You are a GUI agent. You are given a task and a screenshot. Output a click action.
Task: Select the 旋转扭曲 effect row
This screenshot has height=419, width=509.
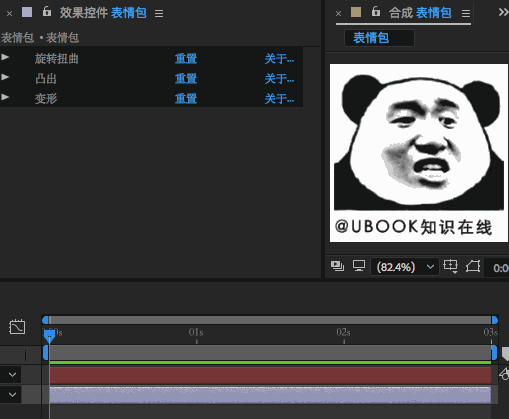point(151,59)
